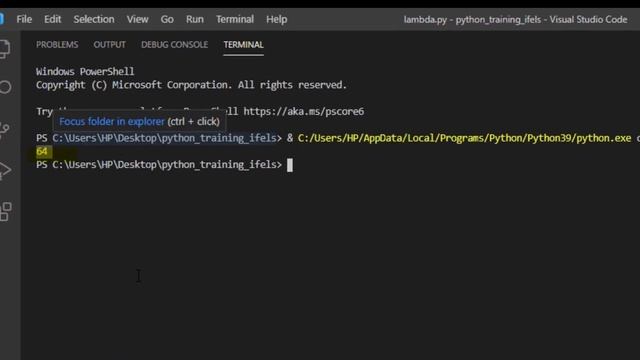
Task: Open the Extensions view
Action: pos(5,211)
